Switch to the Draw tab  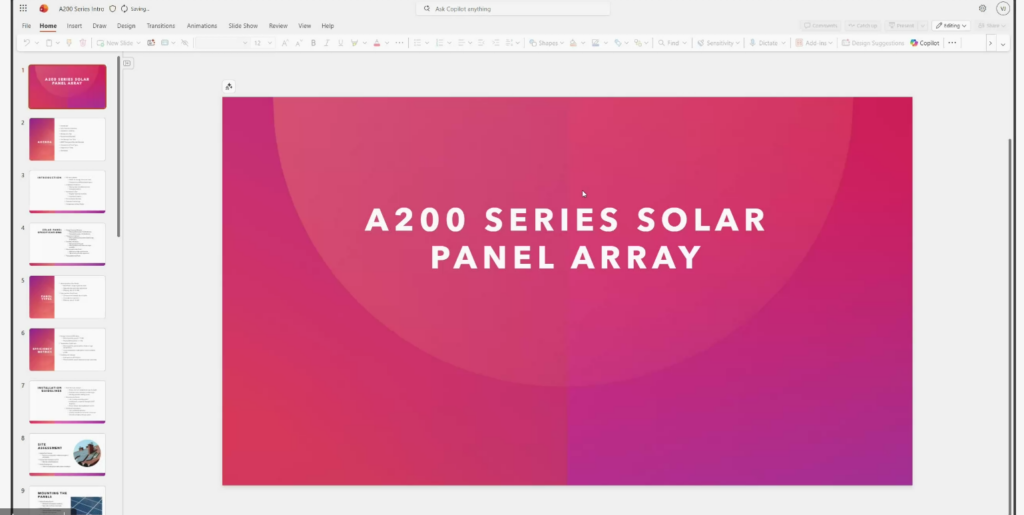(x=99, y=25)
